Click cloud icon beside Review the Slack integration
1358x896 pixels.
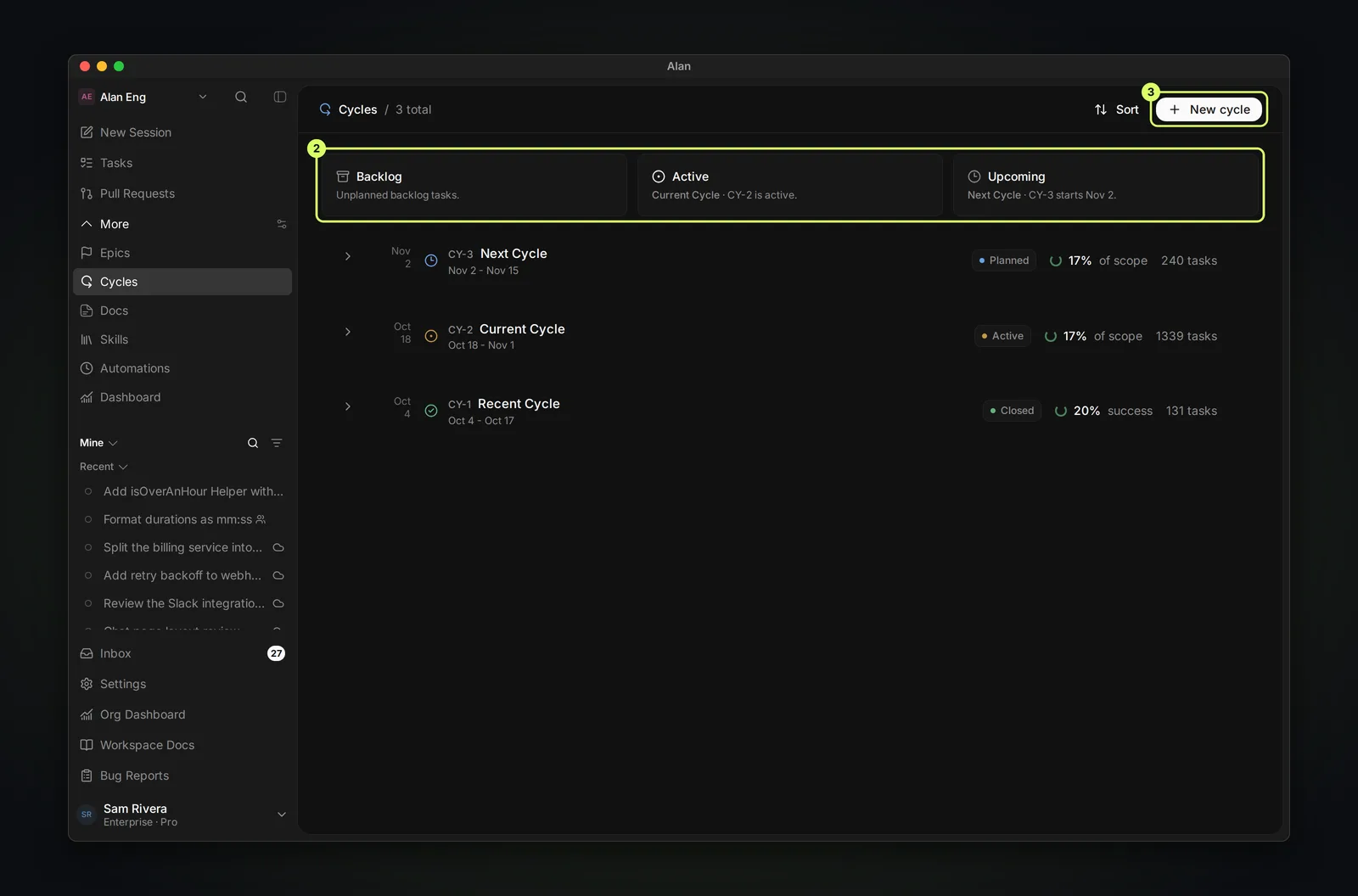pyautogui.click(x=278, y=603)
